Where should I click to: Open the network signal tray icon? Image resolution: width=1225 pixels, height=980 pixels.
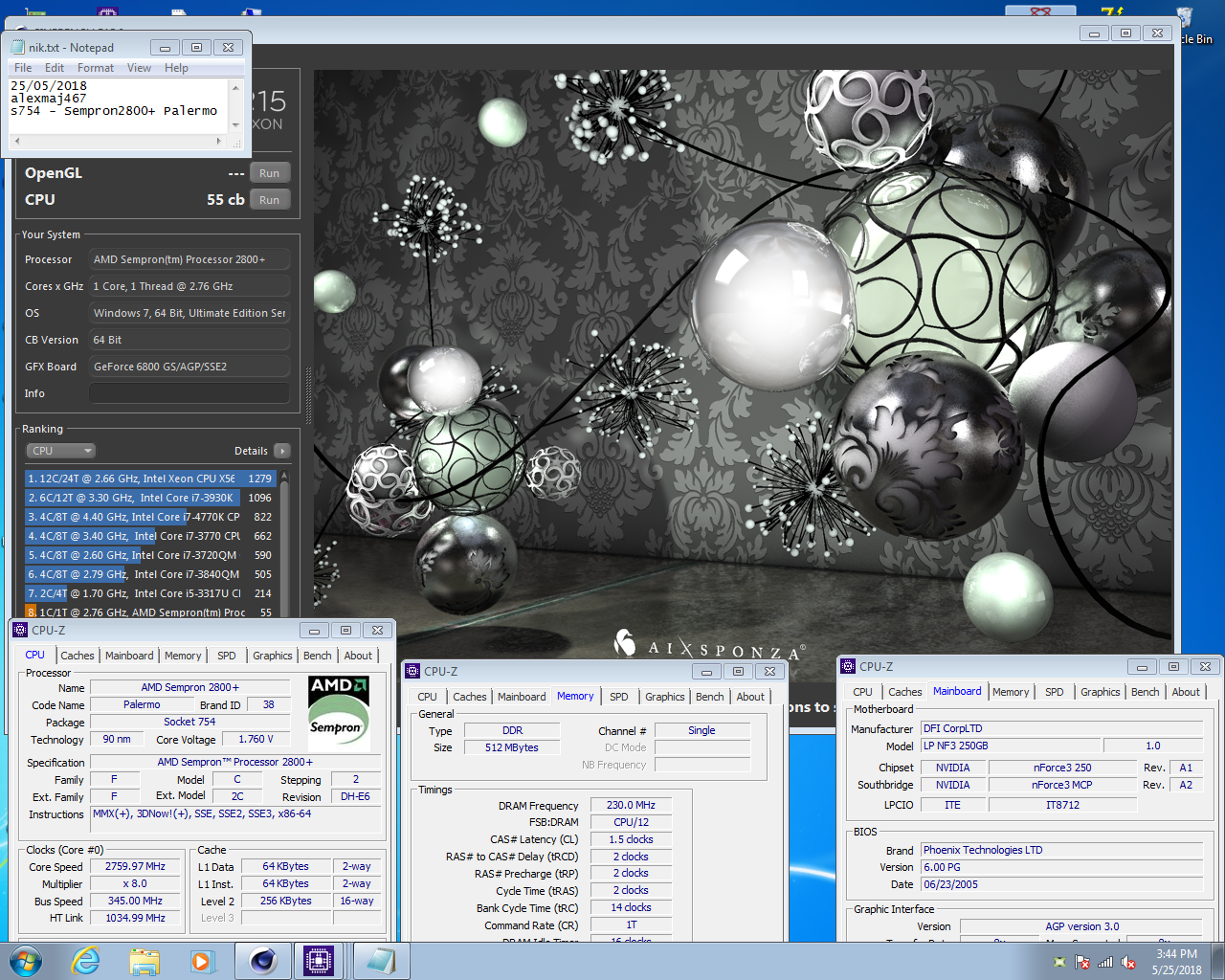pos(1105,962)
